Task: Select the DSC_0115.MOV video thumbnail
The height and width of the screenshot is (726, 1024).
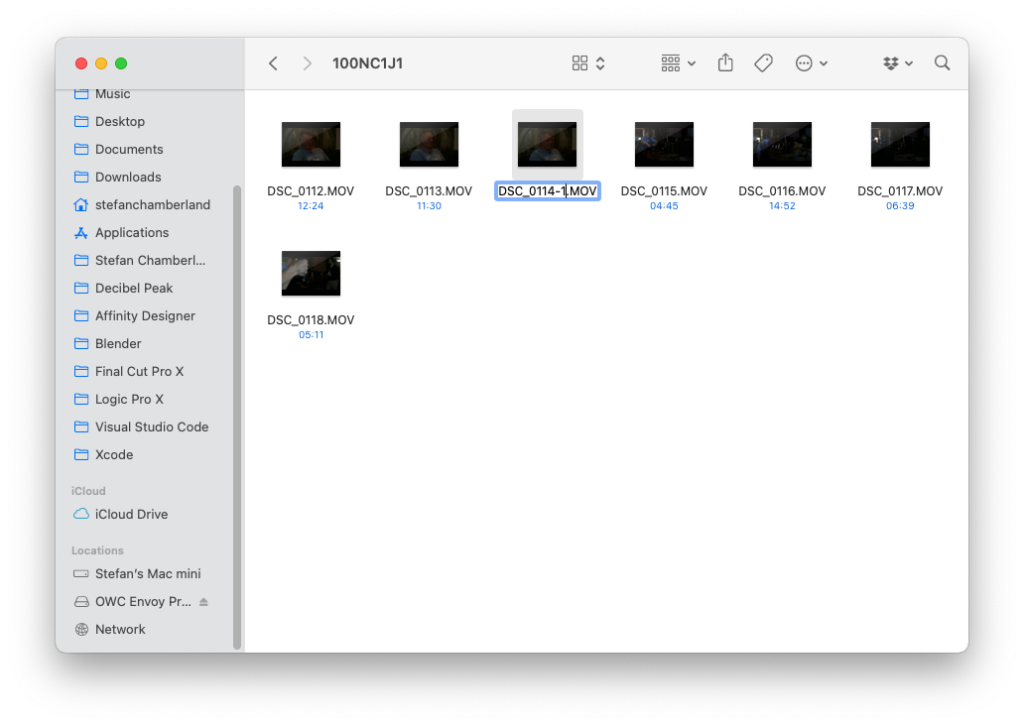Action: point(664,144)
